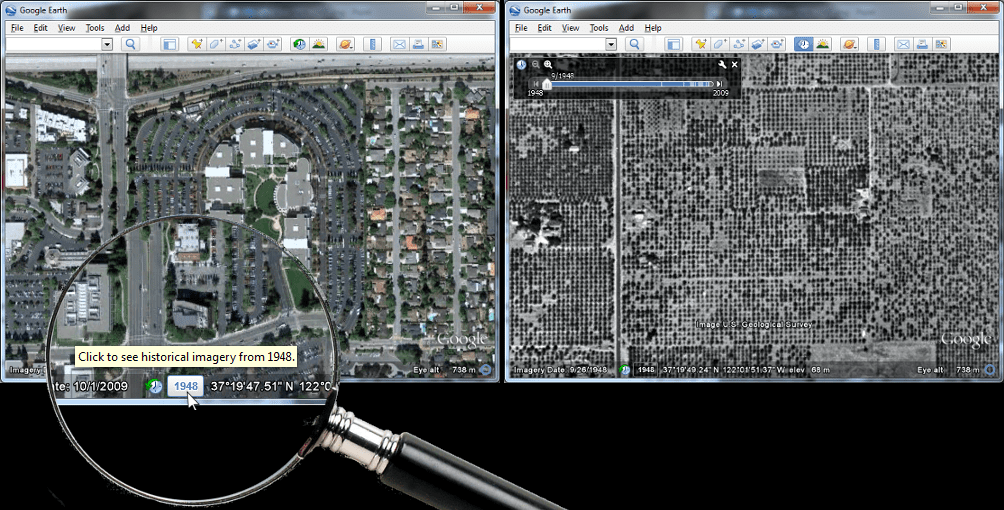Add polygon tool in right window
Image resolution: width=1004 pixels, height=510 pixels.
(x=720, y=44)
